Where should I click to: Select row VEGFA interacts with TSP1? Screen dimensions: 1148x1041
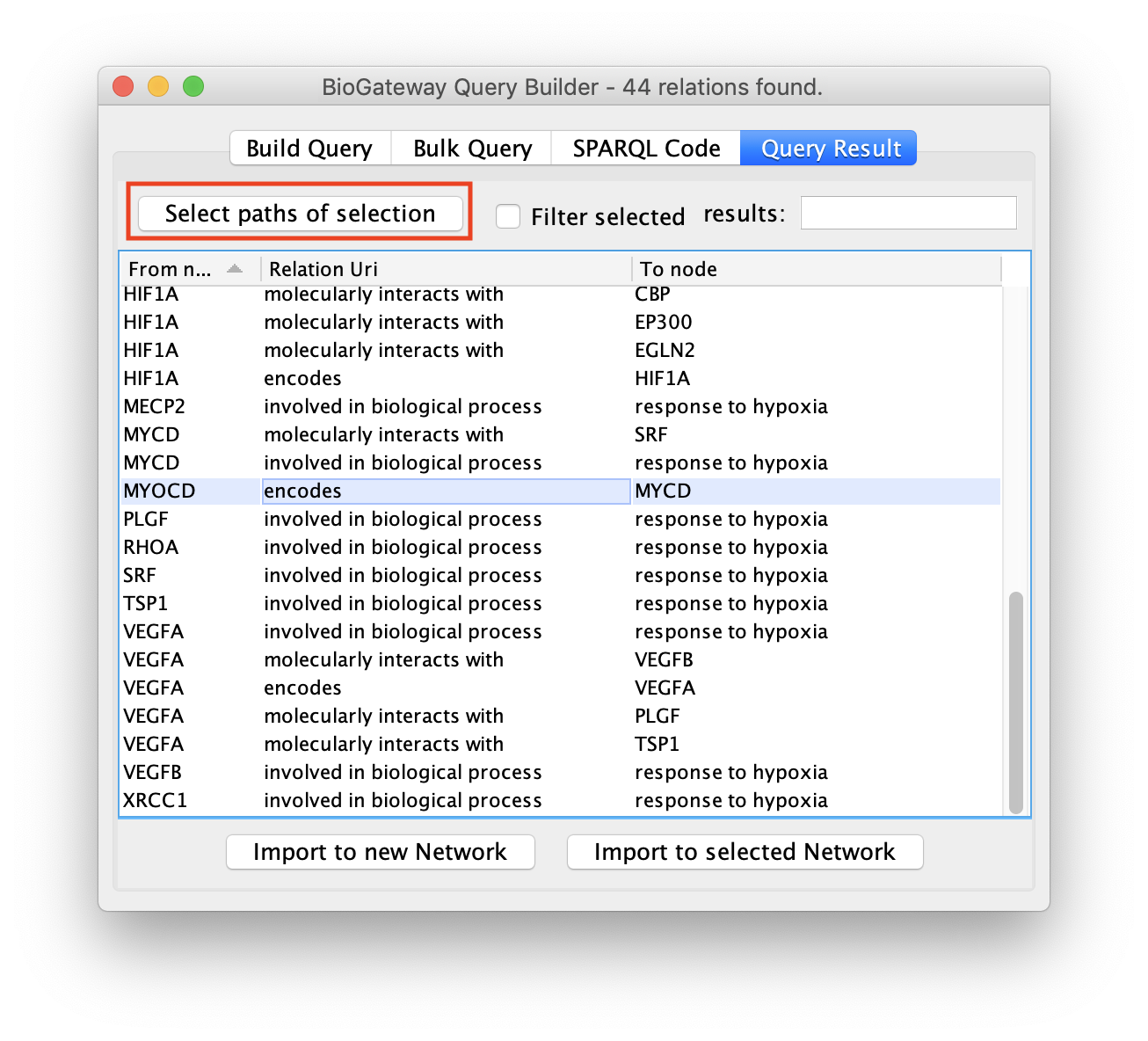561,744
